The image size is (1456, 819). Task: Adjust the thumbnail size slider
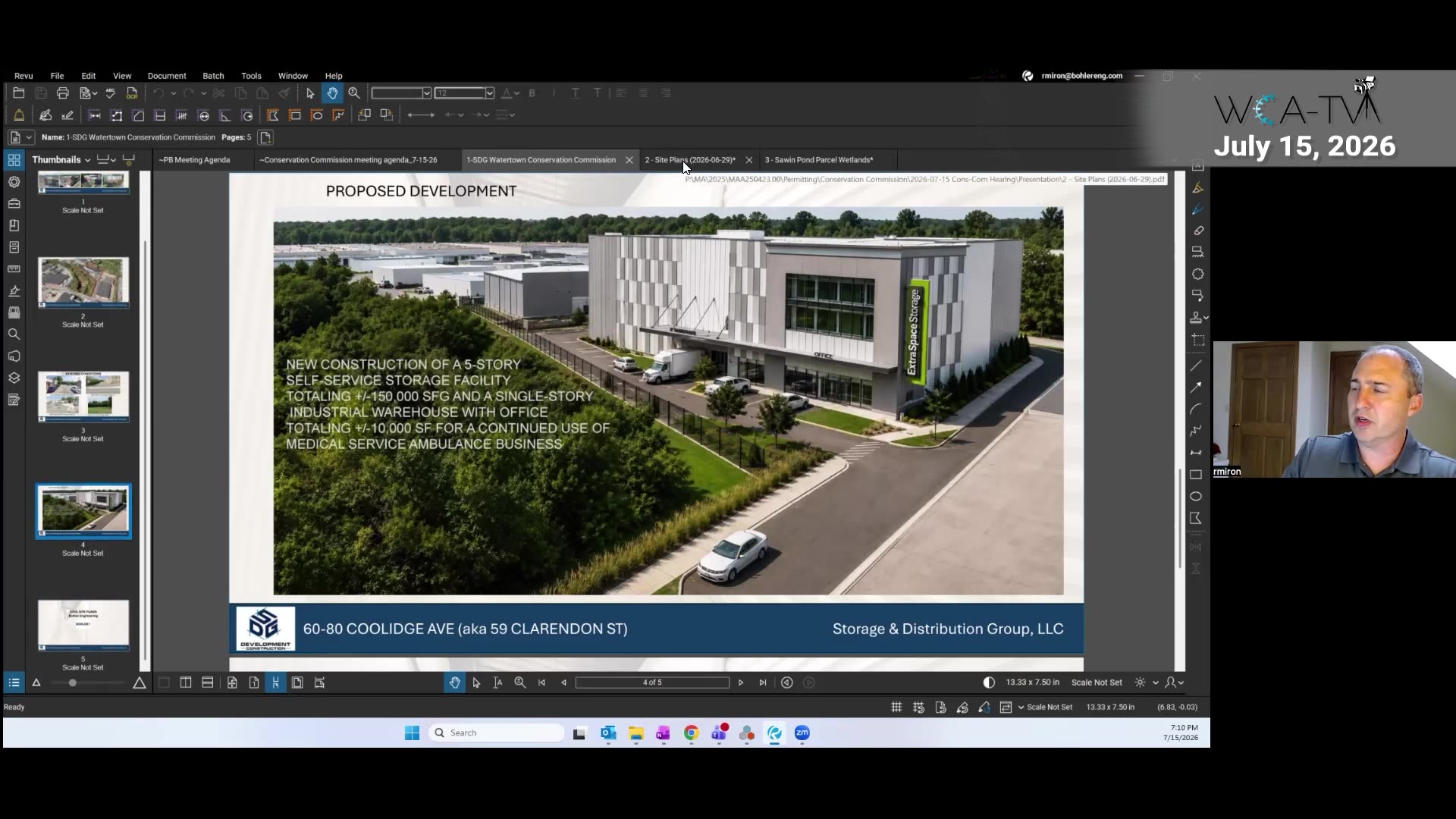click(x=72, y=682)
